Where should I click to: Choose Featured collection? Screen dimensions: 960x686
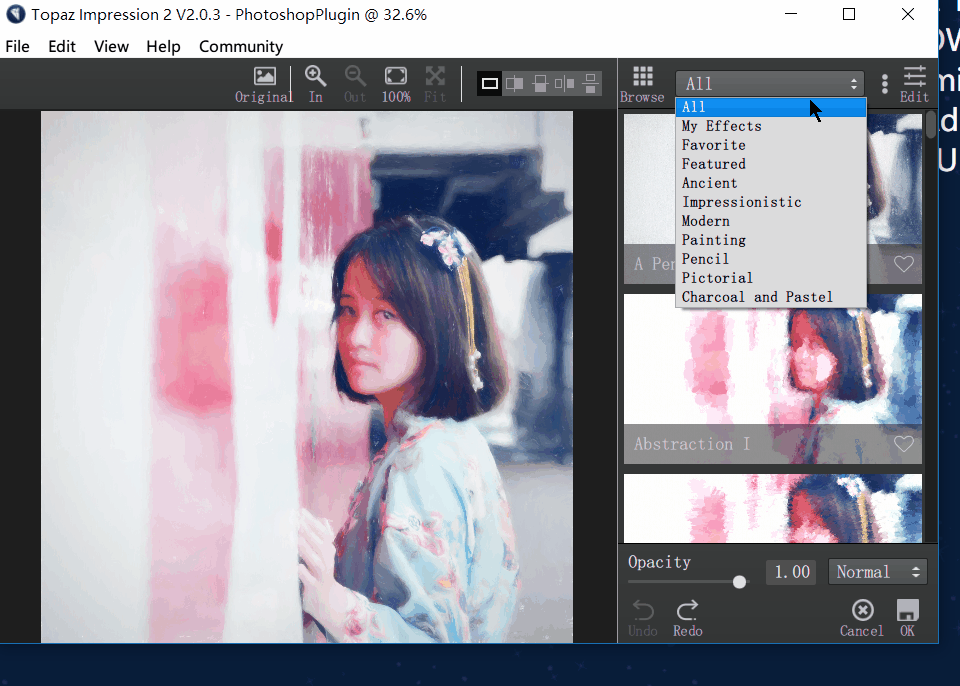771,164
